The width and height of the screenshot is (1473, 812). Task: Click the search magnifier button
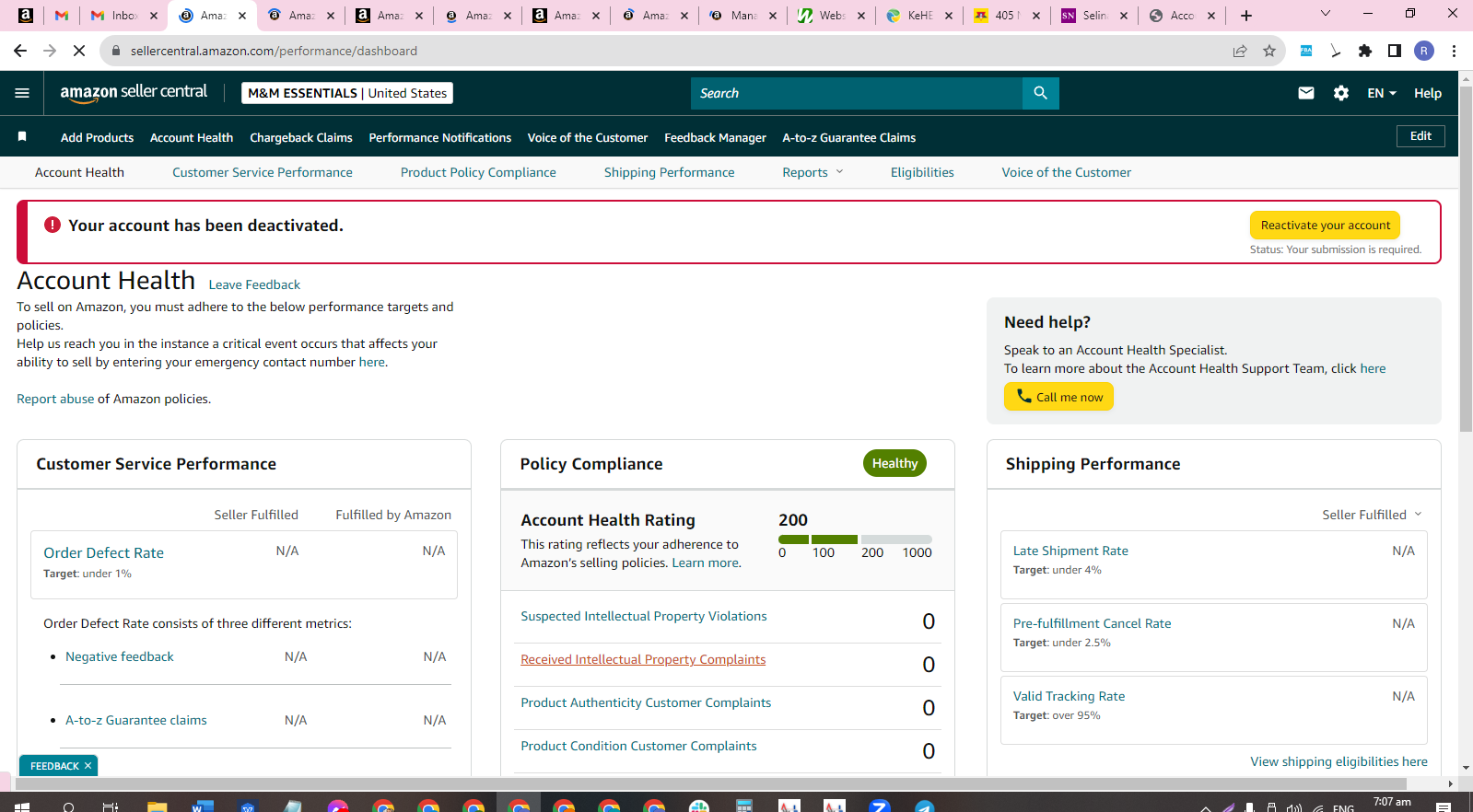click(x=1040, y=93)
